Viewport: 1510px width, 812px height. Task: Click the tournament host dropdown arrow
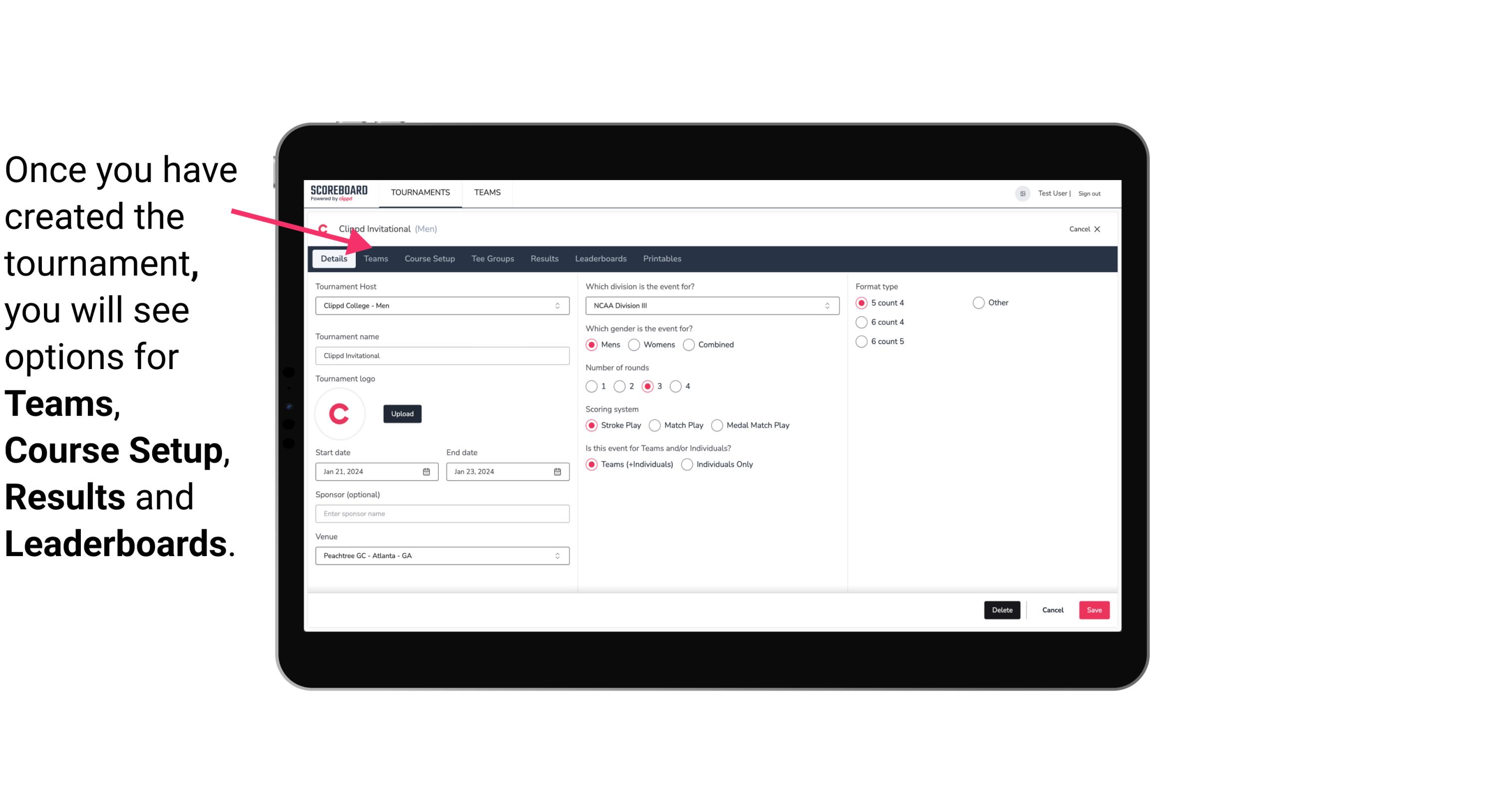tap(559, 305)
